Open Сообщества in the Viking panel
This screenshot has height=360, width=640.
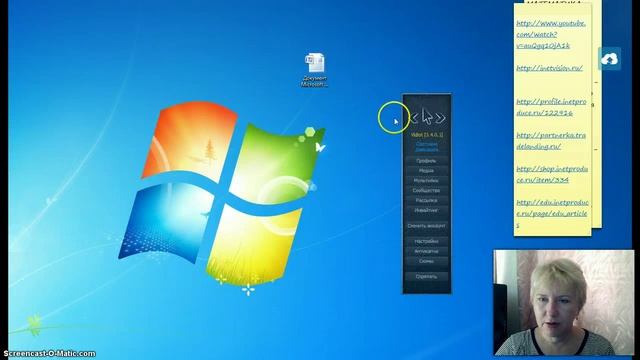(x=427, y=191)
